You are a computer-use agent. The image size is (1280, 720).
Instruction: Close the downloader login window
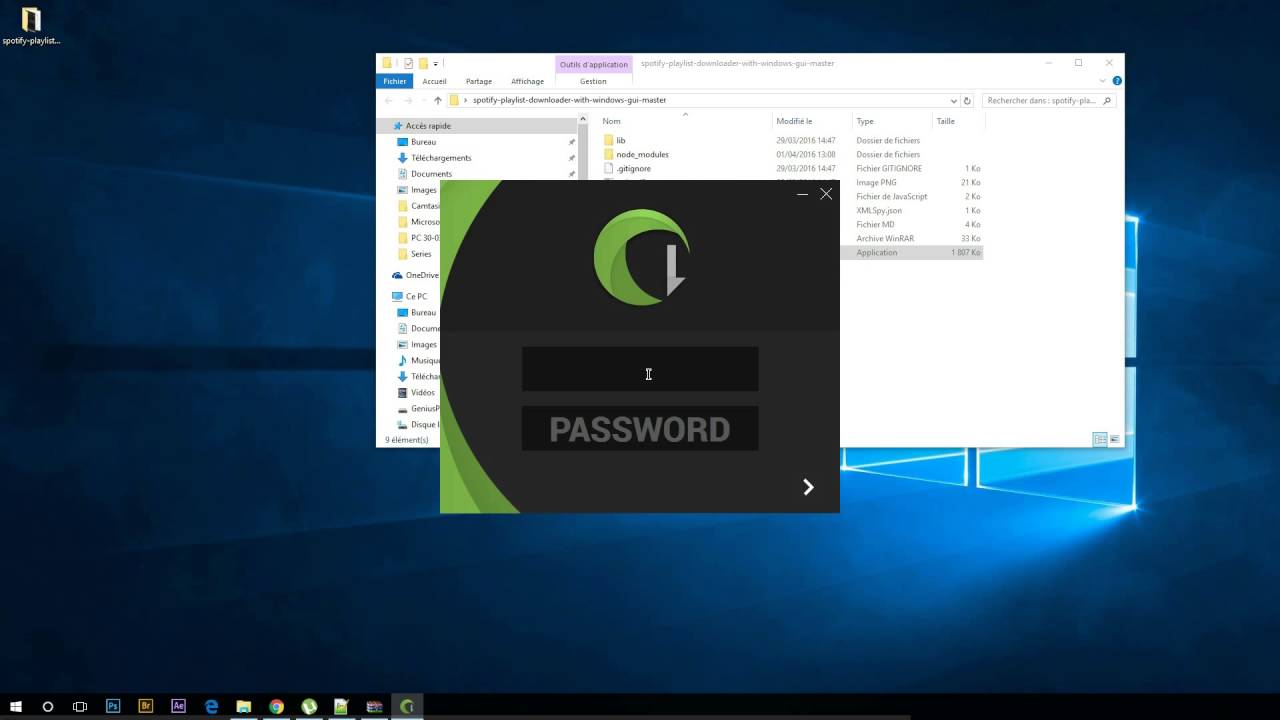(826, 194)
